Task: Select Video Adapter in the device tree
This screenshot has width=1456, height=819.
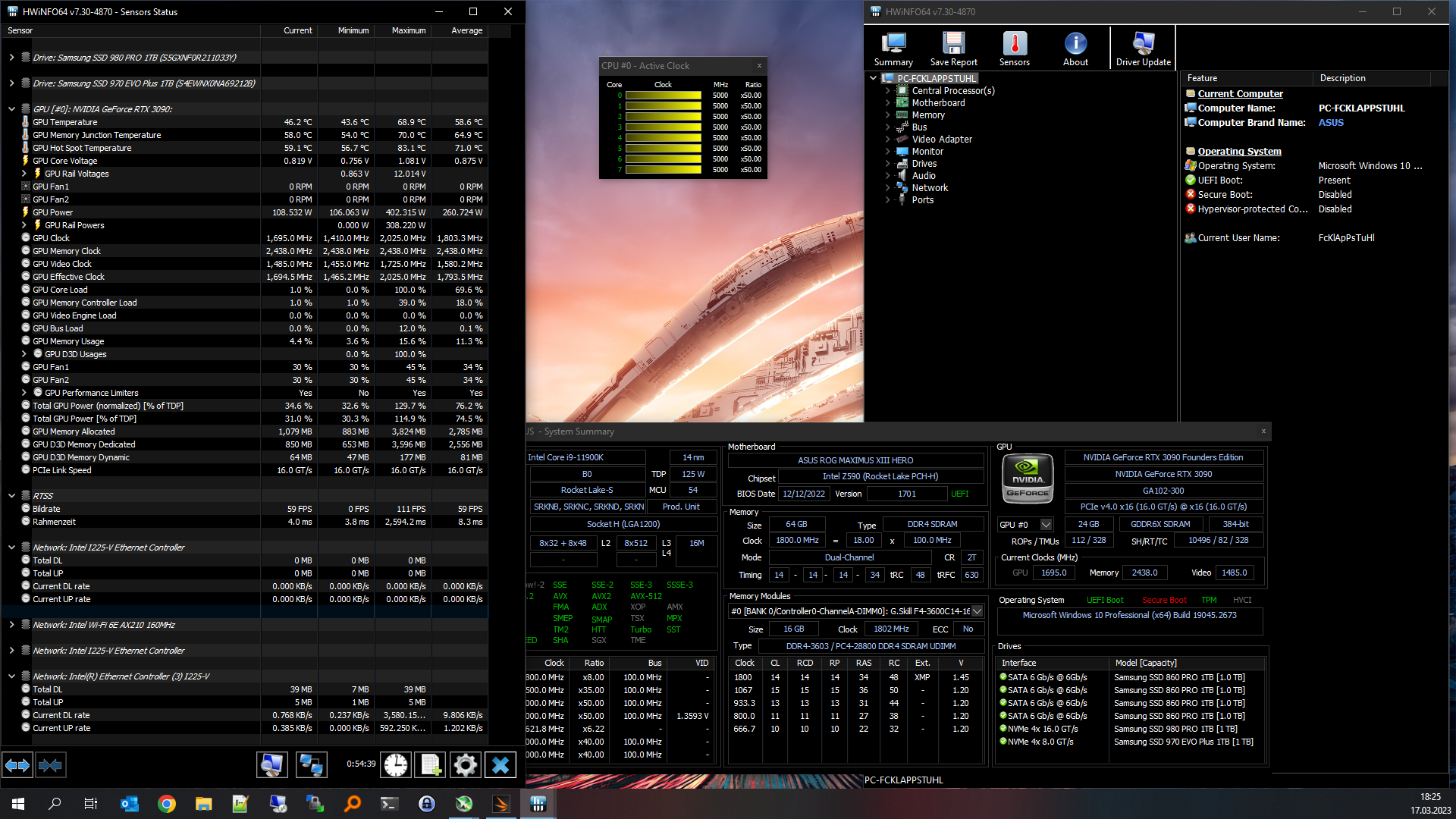Action: 941,140
